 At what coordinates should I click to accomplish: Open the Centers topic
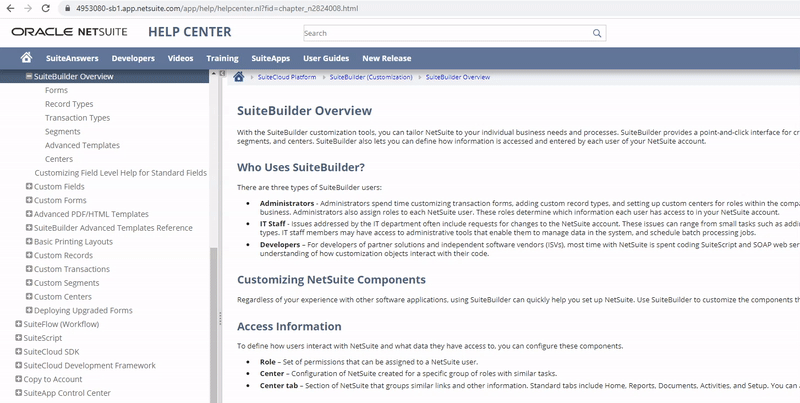[59, 159]
